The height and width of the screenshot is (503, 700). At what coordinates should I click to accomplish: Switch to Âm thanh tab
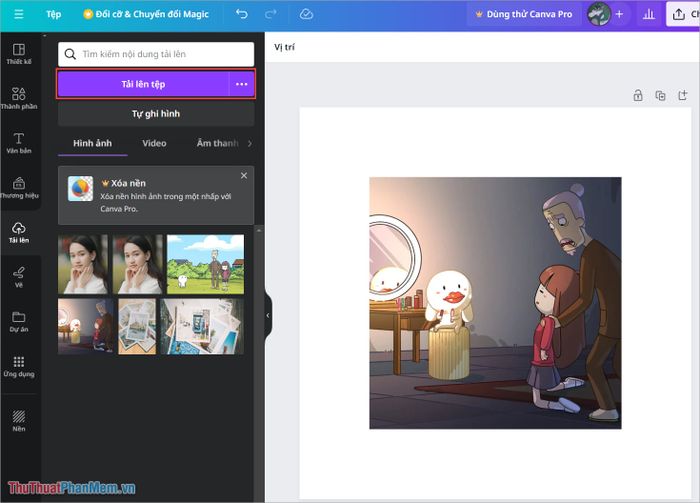click(x=217, y=143)
